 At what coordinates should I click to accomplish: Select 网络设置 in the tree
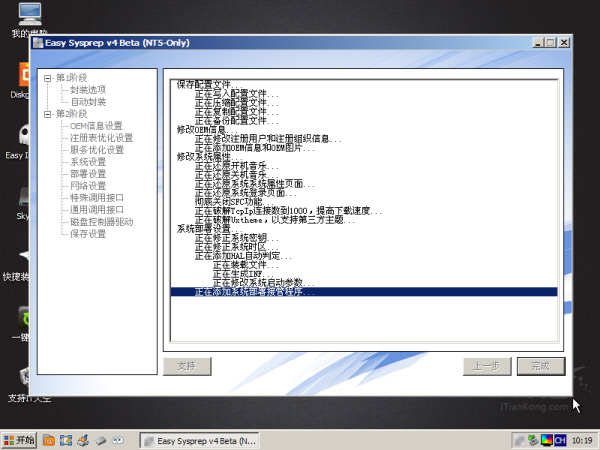point(88,186)
